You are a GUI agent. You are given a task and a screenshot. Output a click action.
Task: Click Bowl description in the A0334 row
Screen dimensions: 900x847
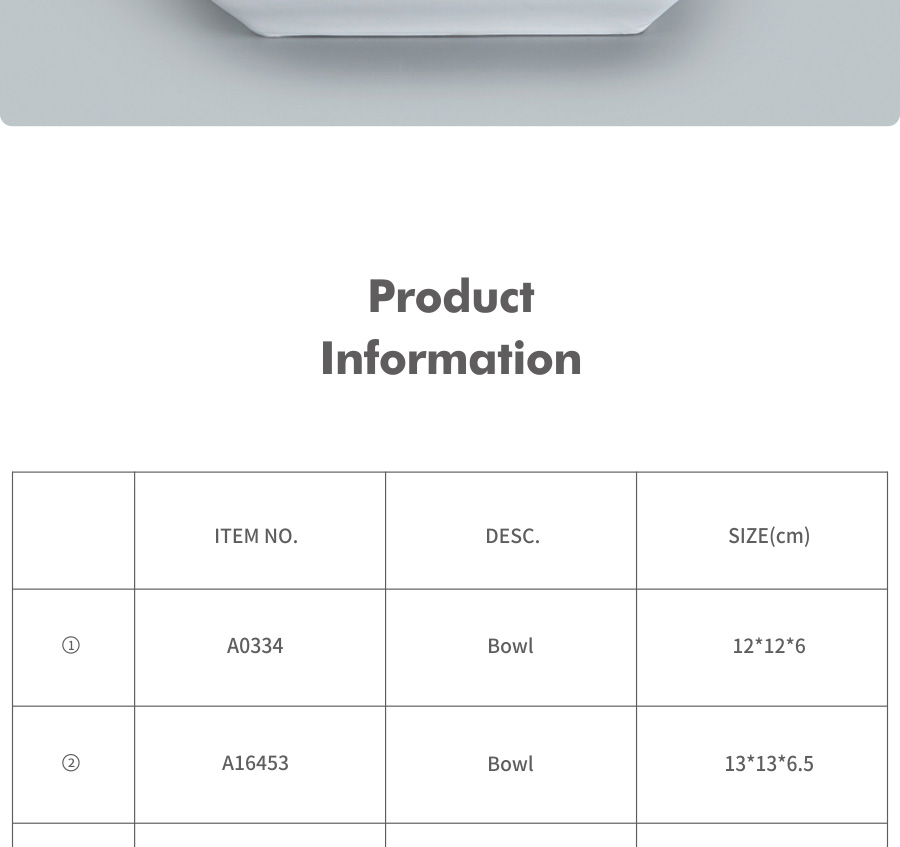(510, 646)
